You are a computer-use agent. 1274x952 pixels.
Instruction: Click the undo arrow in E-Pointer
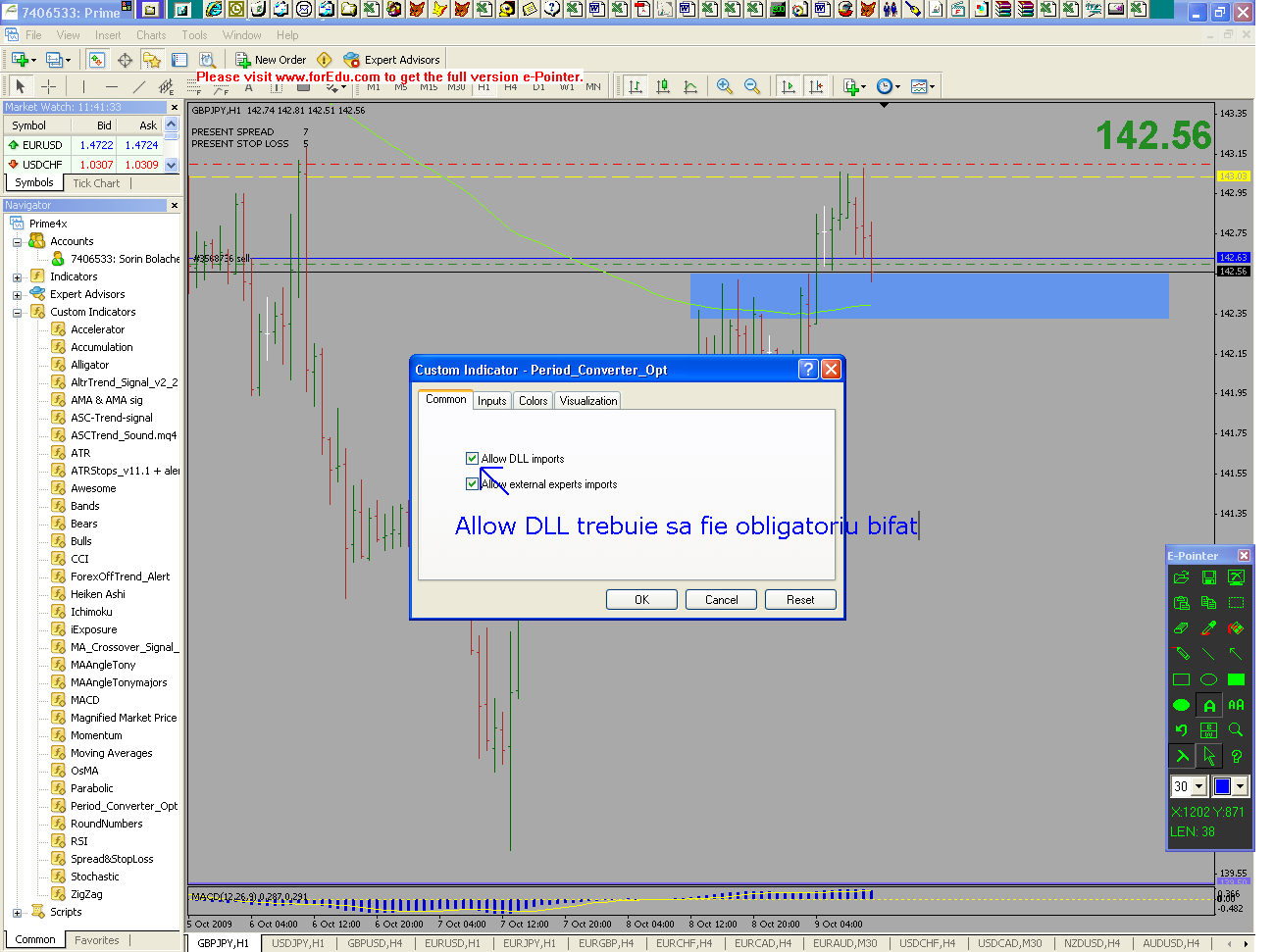tap(1181, 730)
